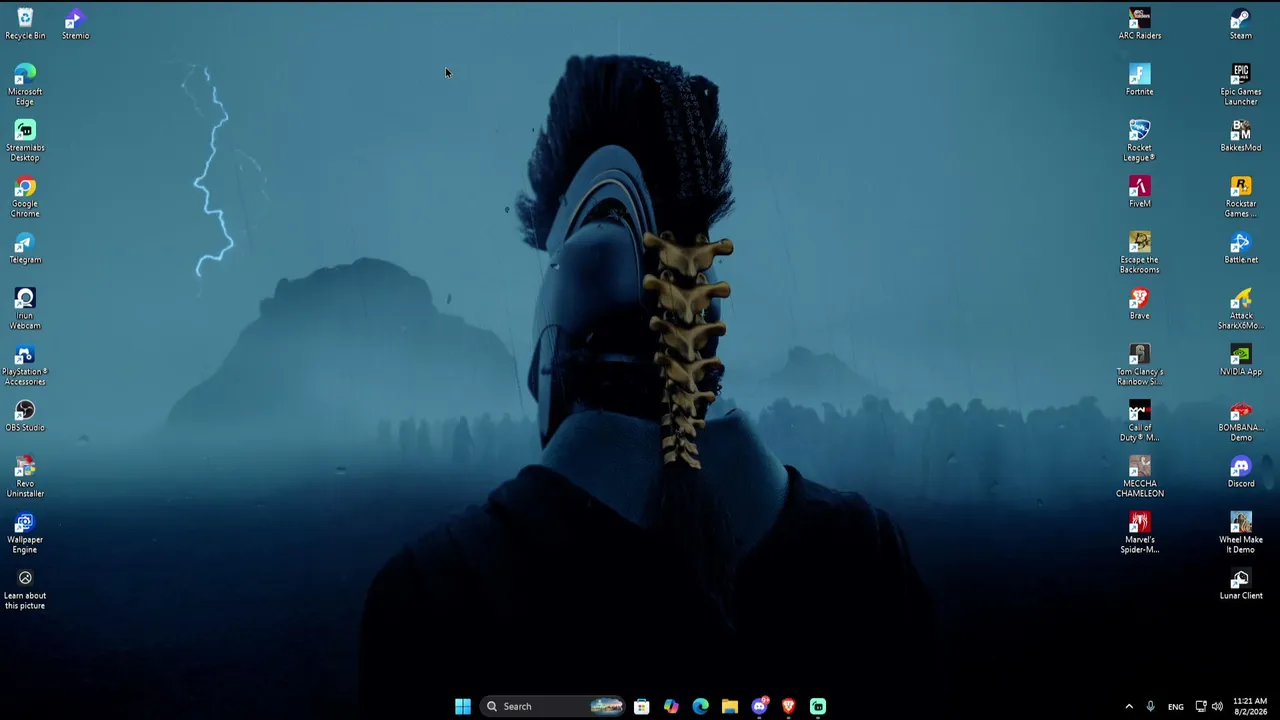The height and width of the screenshot is (720, 1280).
Task: Select the Streamlabs Desktop shortcut
Action: point(25,141)
